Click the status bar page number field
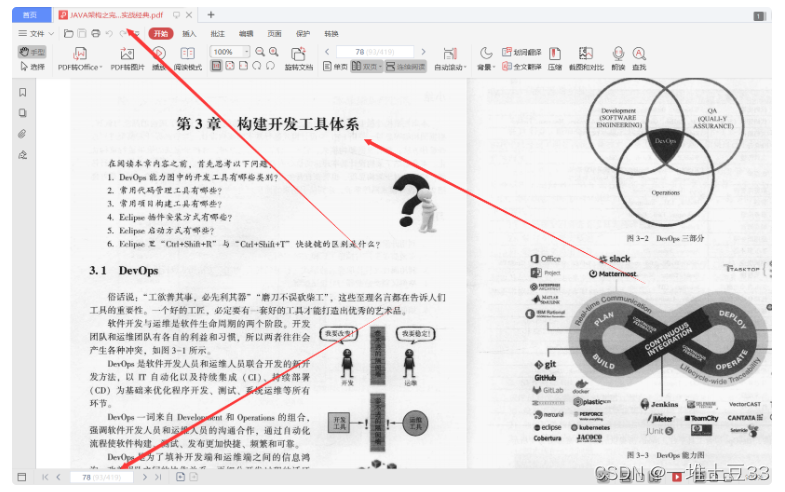 coord(102,477)
